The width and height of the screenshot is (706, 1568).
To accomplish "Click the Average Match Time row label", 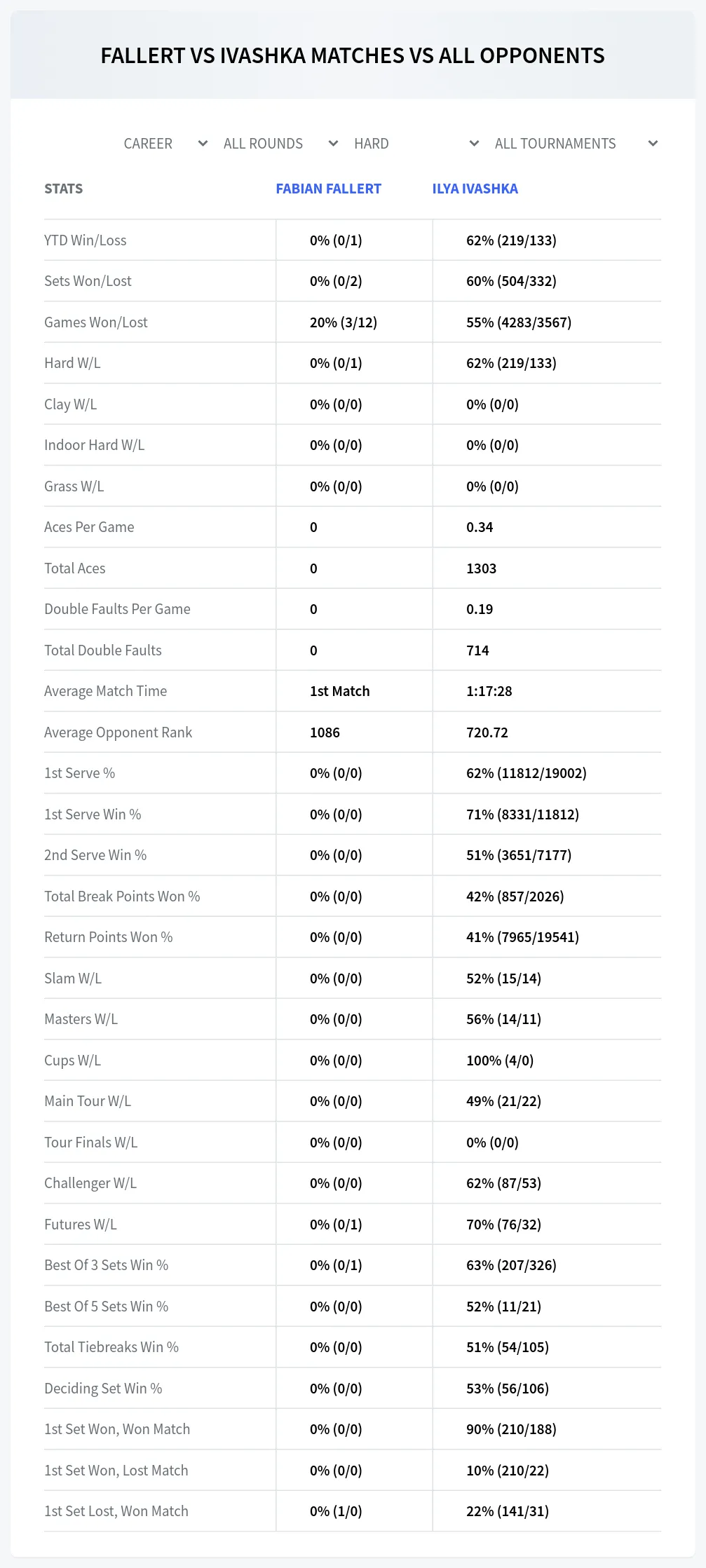I will [105, 691].
